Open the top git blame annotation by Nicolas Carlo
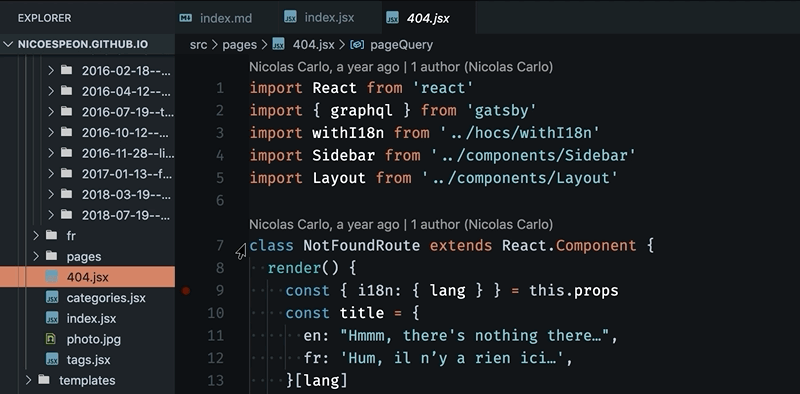Screen dimensions: 800x394 401,67
